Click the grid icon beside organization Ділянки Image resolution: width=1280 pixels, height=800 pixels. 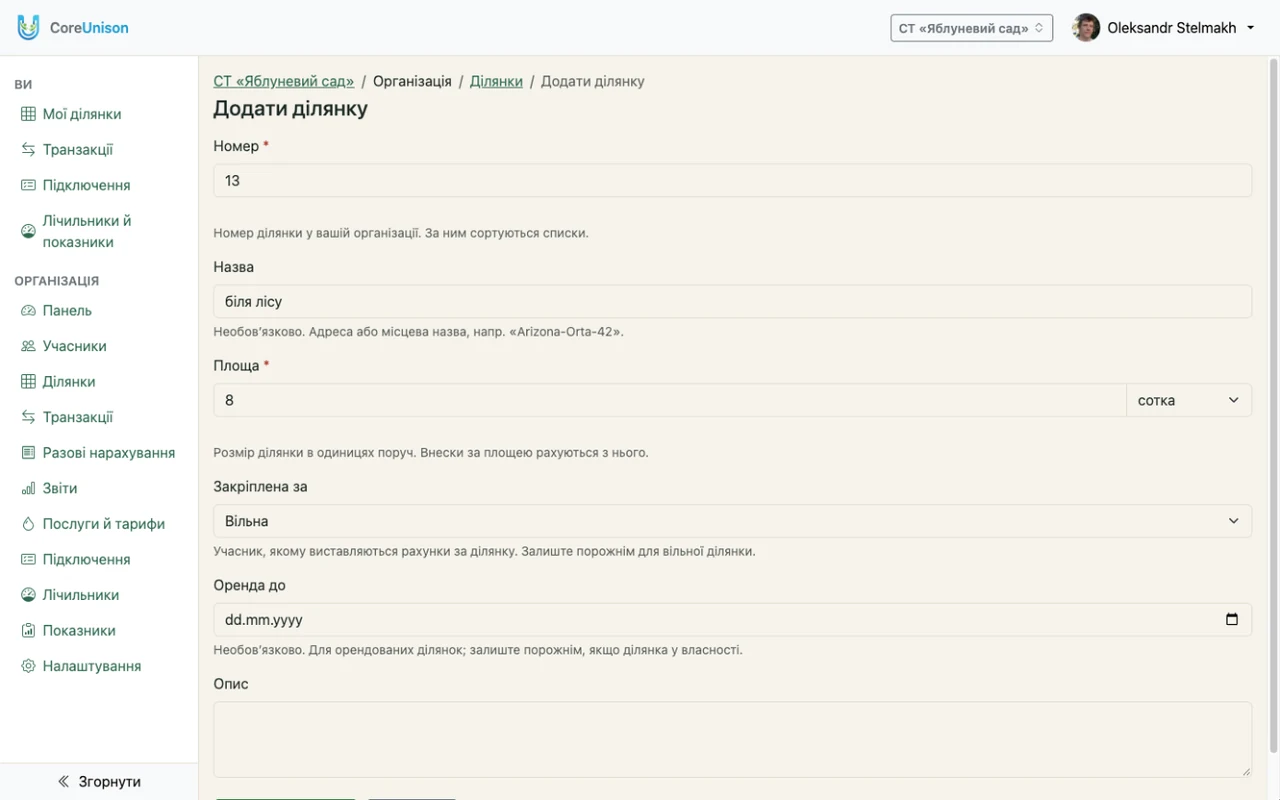point(28,381)
